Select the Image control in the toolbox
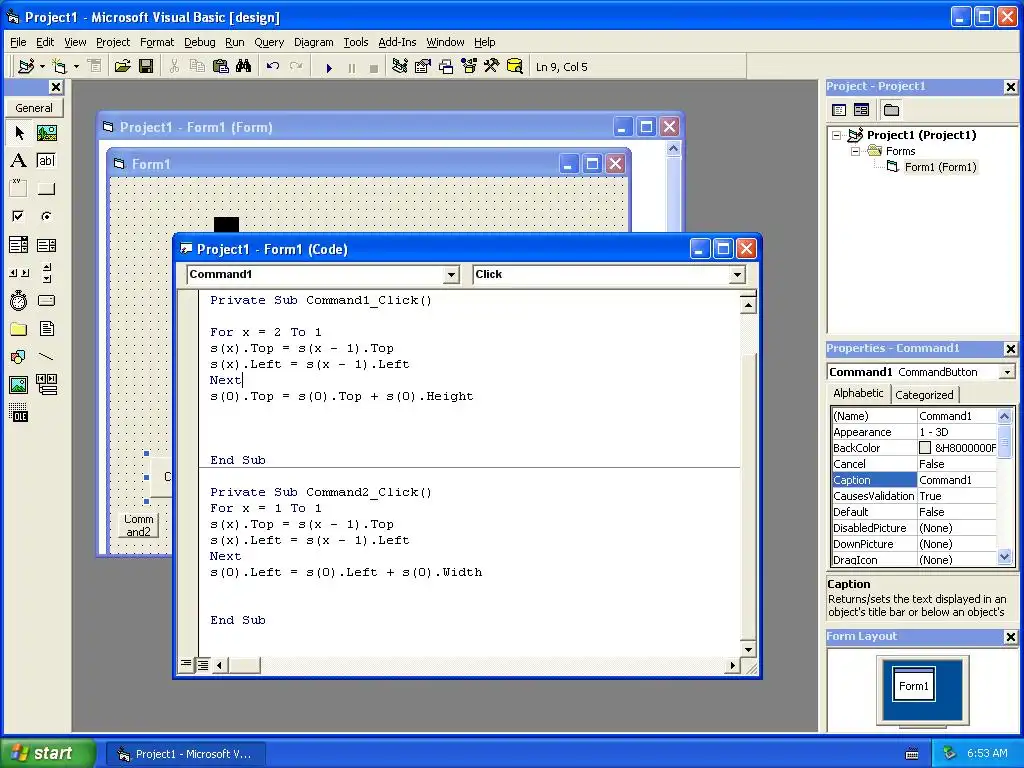1024x768 pixels. 19,385
